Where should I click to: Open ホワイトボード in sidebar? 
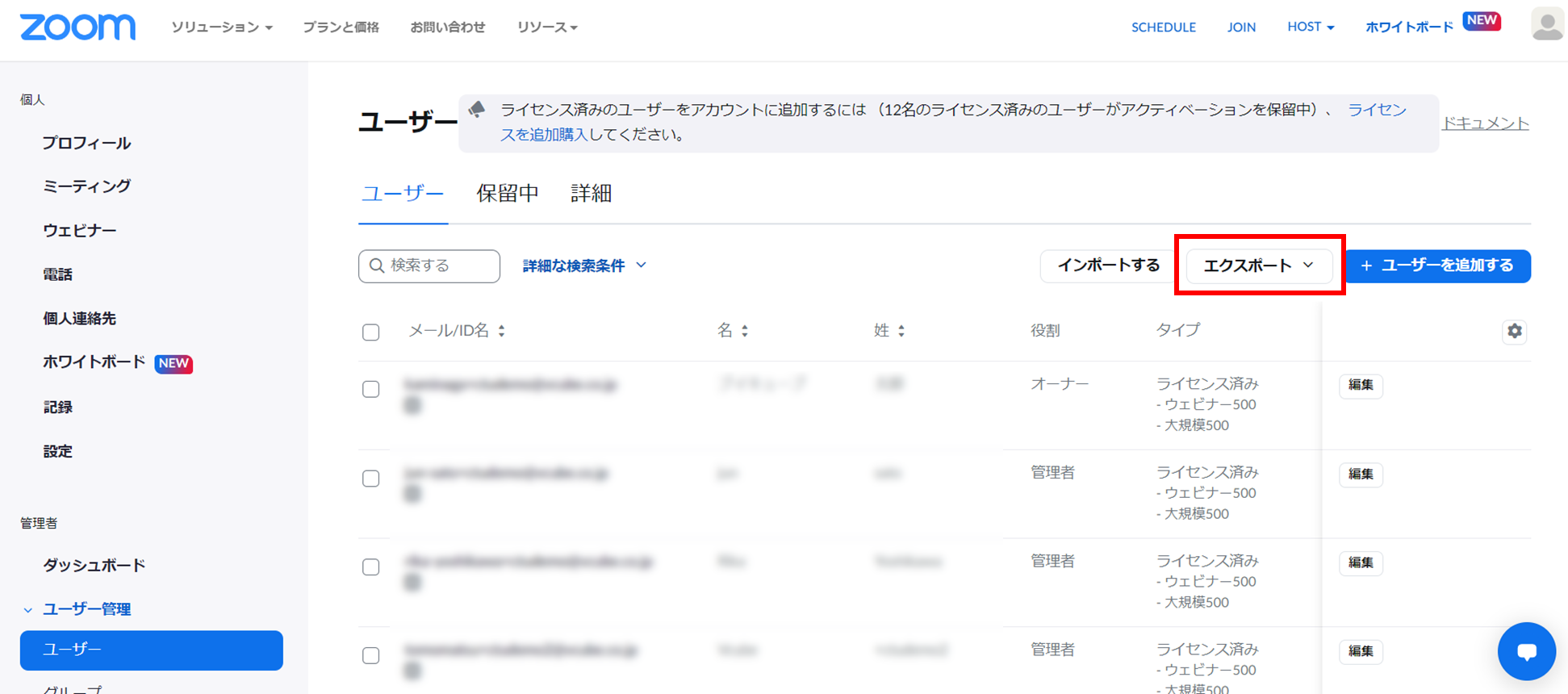click(94, 363)
